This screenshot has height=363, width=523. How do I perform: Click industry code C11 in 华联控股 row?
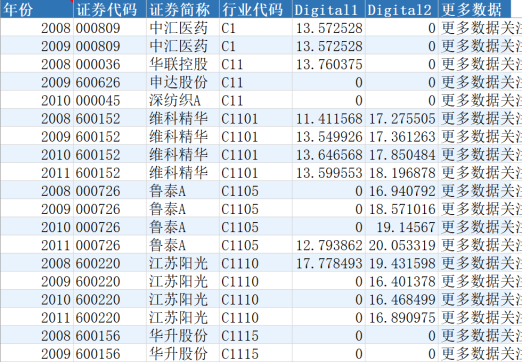click(256, 64)
